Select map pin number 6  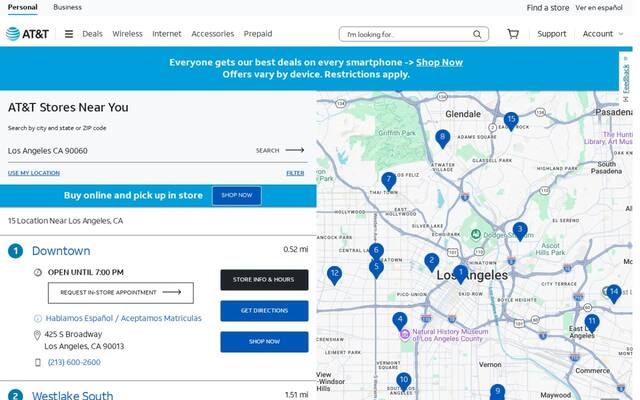click(x=376, y=251)
